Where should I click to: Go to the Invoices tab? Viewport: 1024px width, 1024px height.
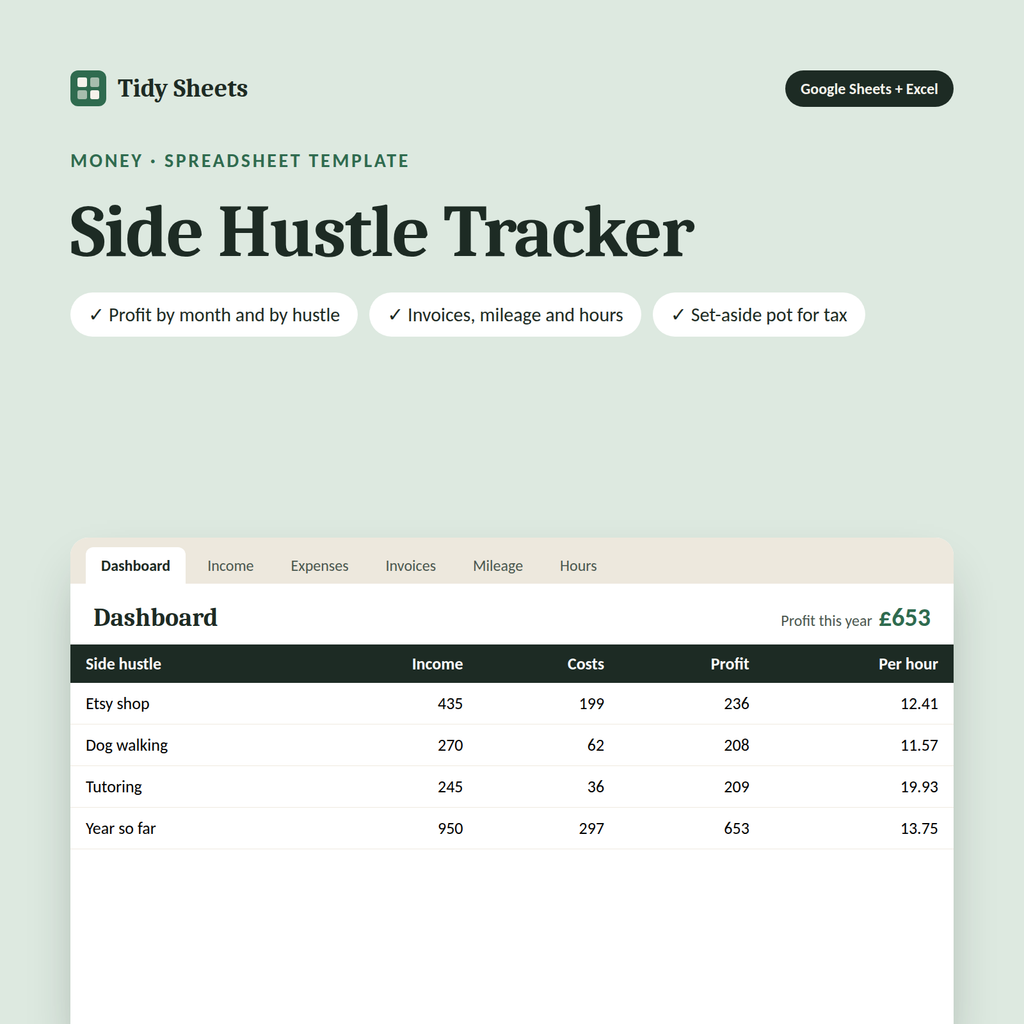[x=410, y=566]
